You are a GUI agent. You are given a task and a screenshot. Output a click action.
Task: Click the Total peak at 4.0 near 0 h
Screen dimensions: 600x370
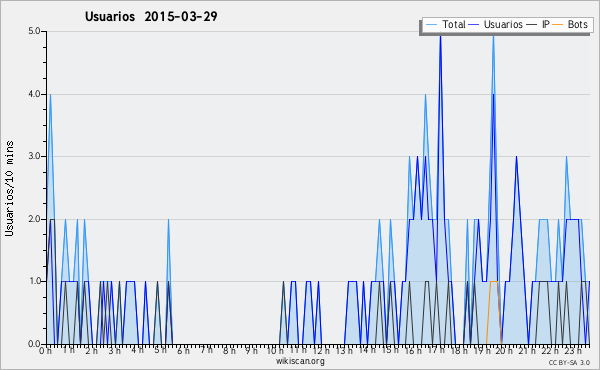[x=50, y=95]
